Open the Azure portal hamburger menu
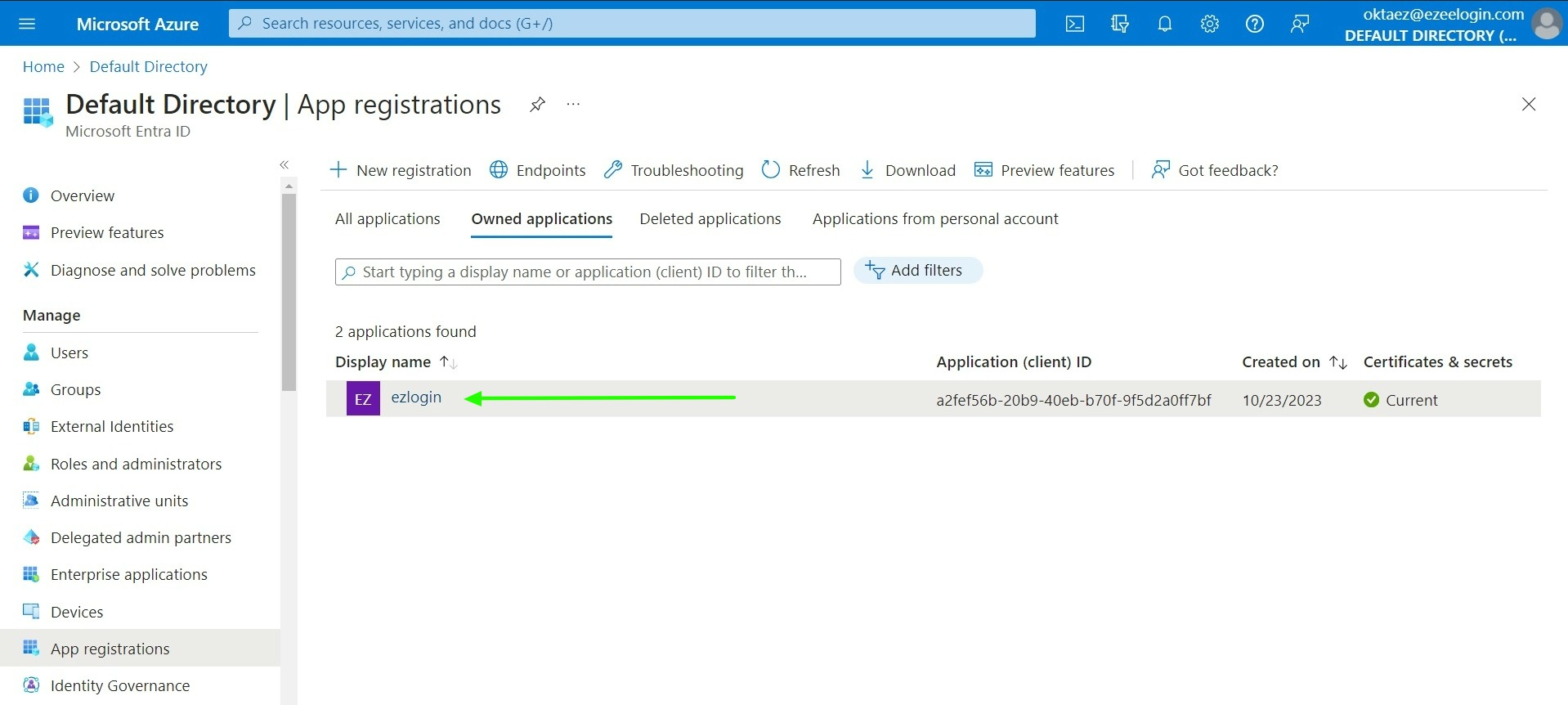Viewport: 1568px width, 705px height. (27, 24)
